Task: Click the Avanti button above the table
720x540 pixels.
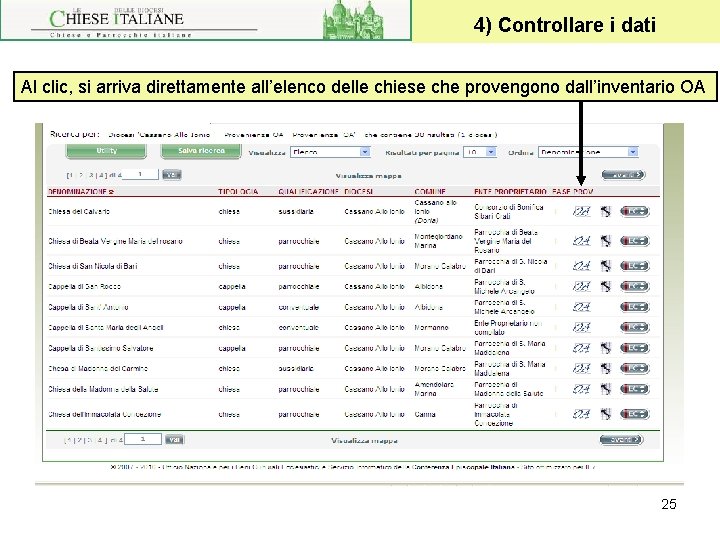Action: (624, 175)
